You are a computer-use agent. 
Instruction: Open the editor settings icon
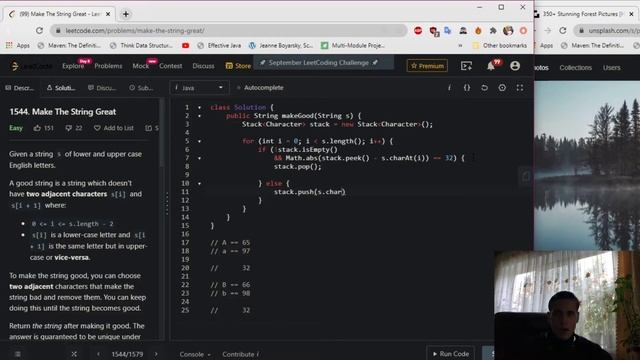click(x=502, y=88)
